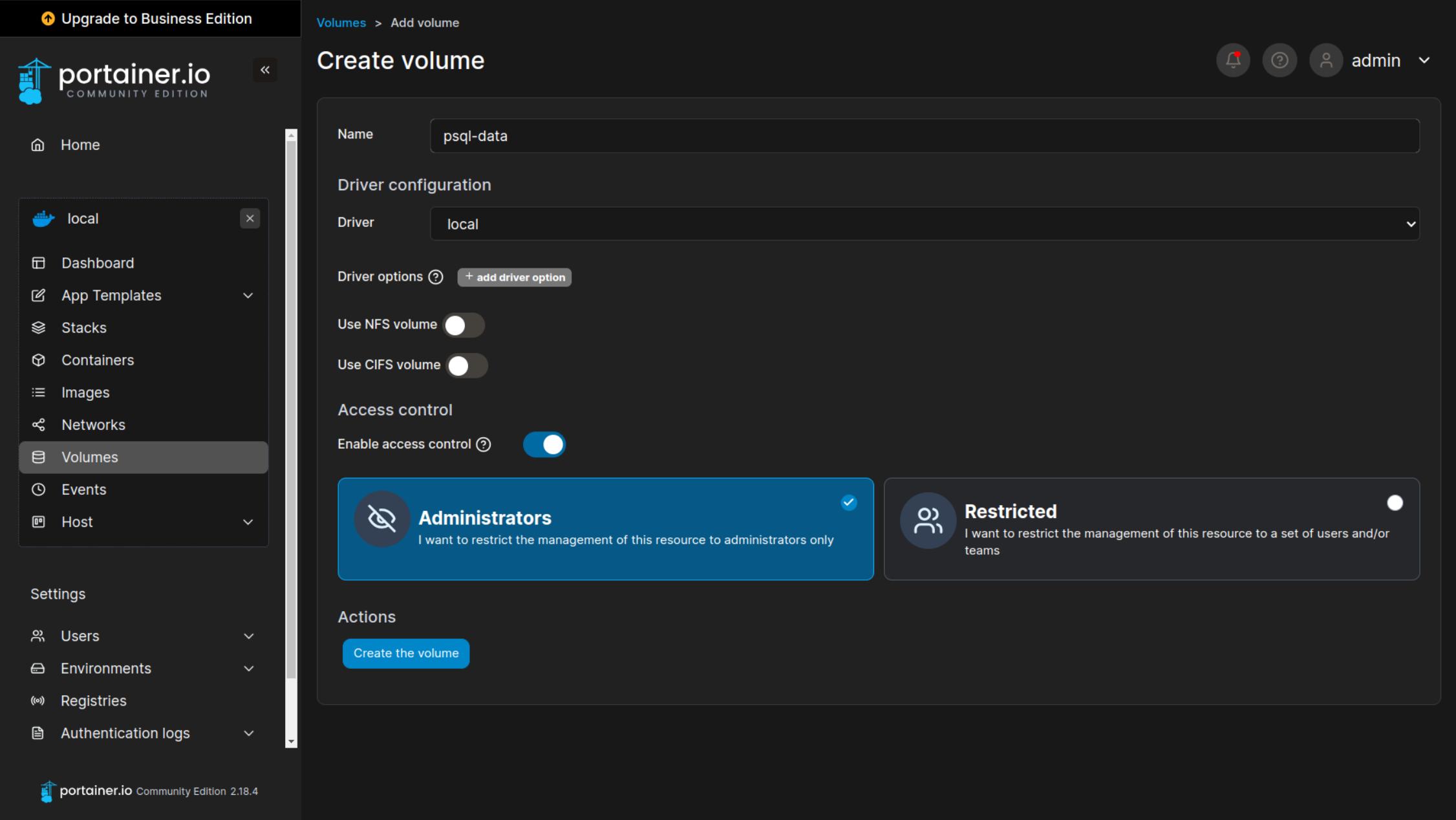Expand the Host sidebar section

coord(248,522)
